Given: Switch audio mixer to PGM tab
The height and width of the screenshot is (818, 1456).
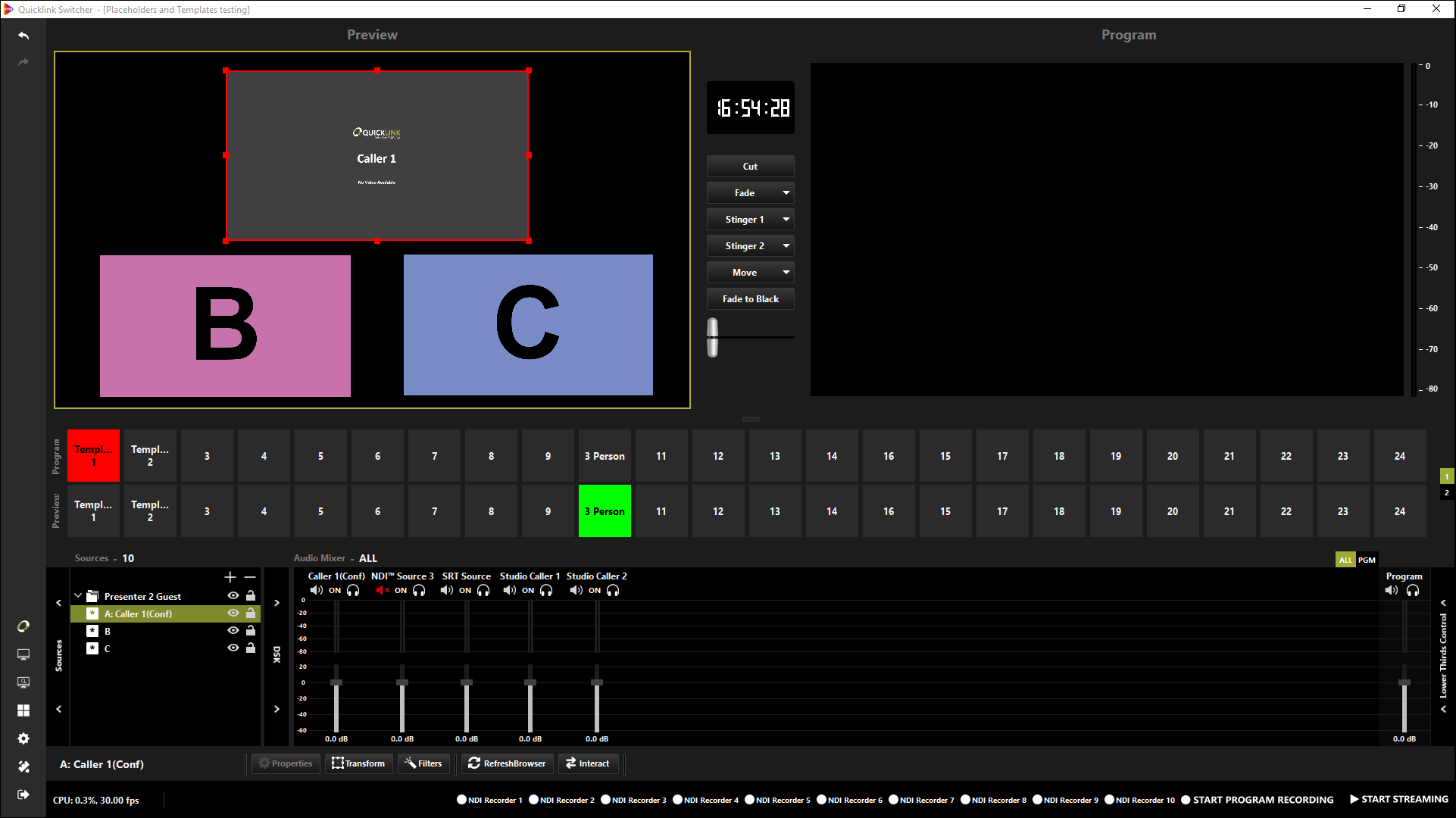Looking at the screenshot, I should point(1367,560).
